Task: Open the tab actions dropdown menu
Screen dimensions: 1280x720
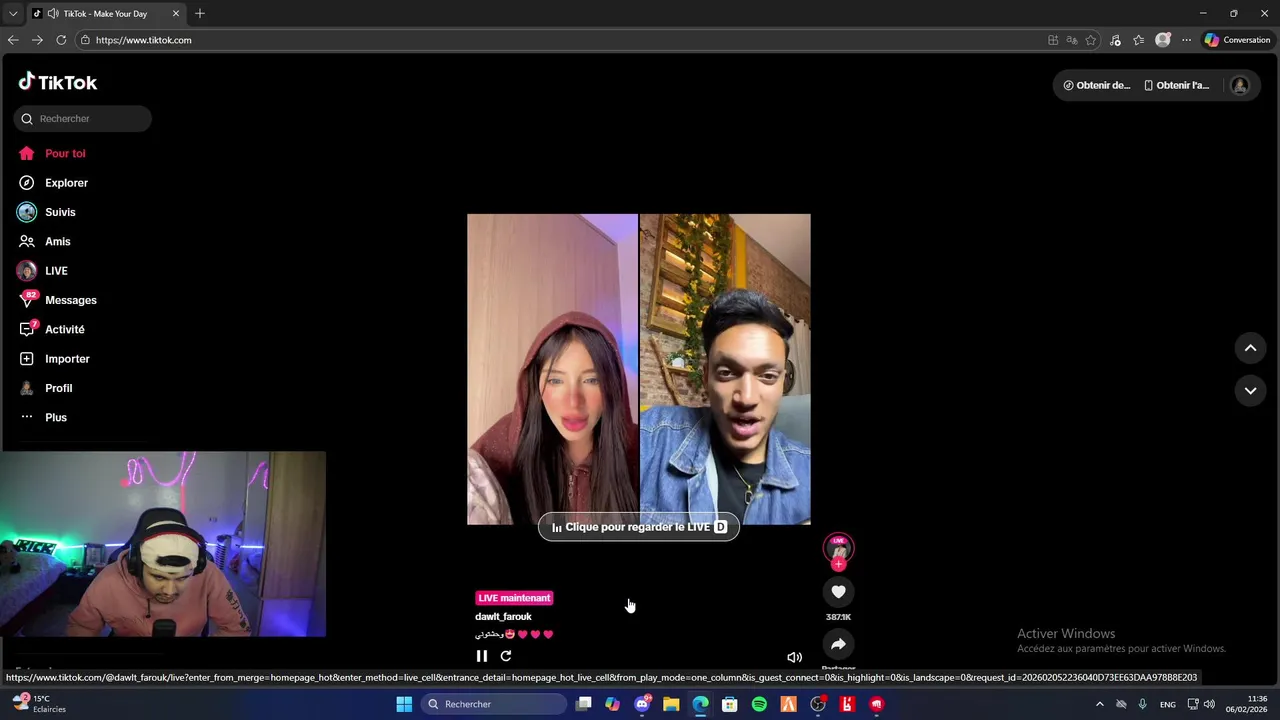Action: pos(13,14)
